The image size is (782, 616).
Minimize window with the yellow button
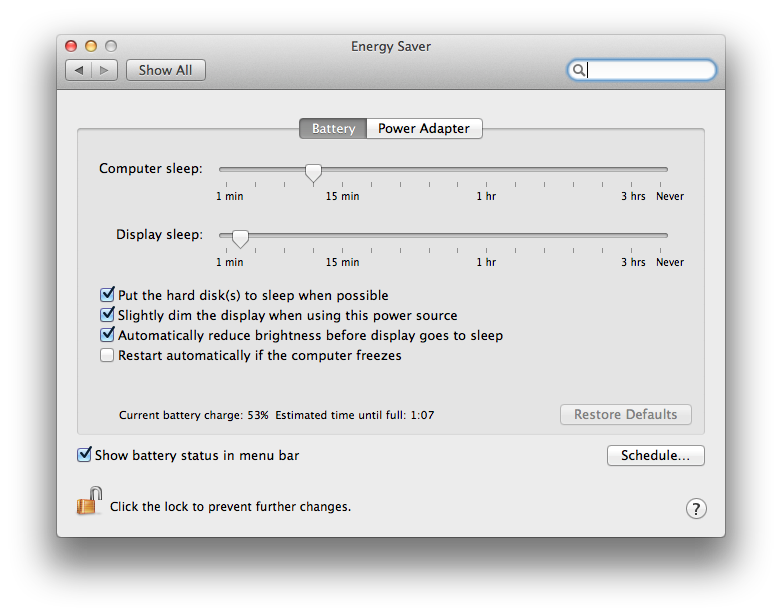91,46
